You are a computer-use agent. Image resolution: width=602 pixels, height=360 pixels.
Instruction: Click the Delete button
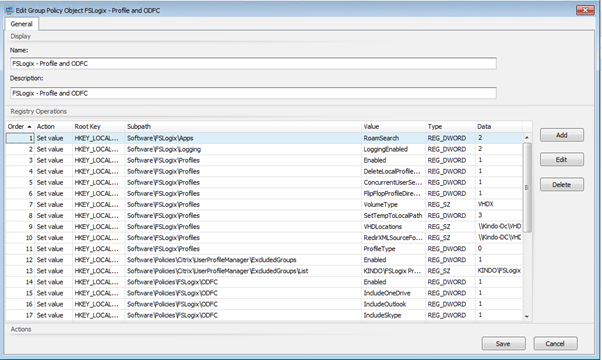pos(562,185)
